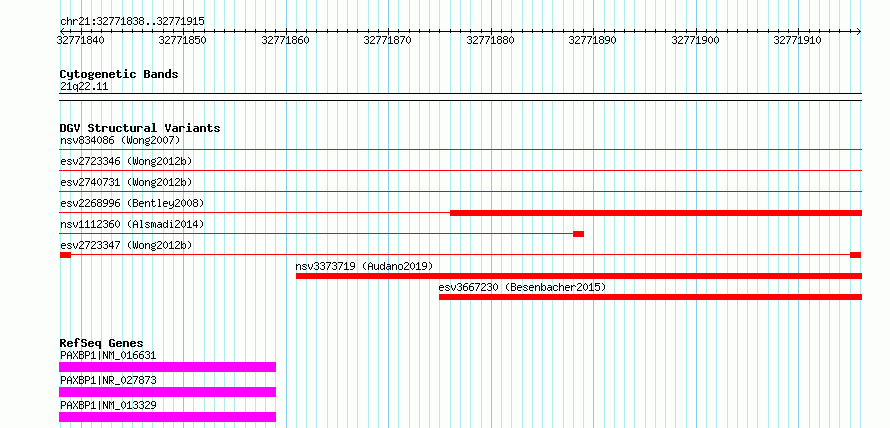Click the red esv3667230 variant bar
This screenshot has width=890, height=428.
(x=650, y=297)
